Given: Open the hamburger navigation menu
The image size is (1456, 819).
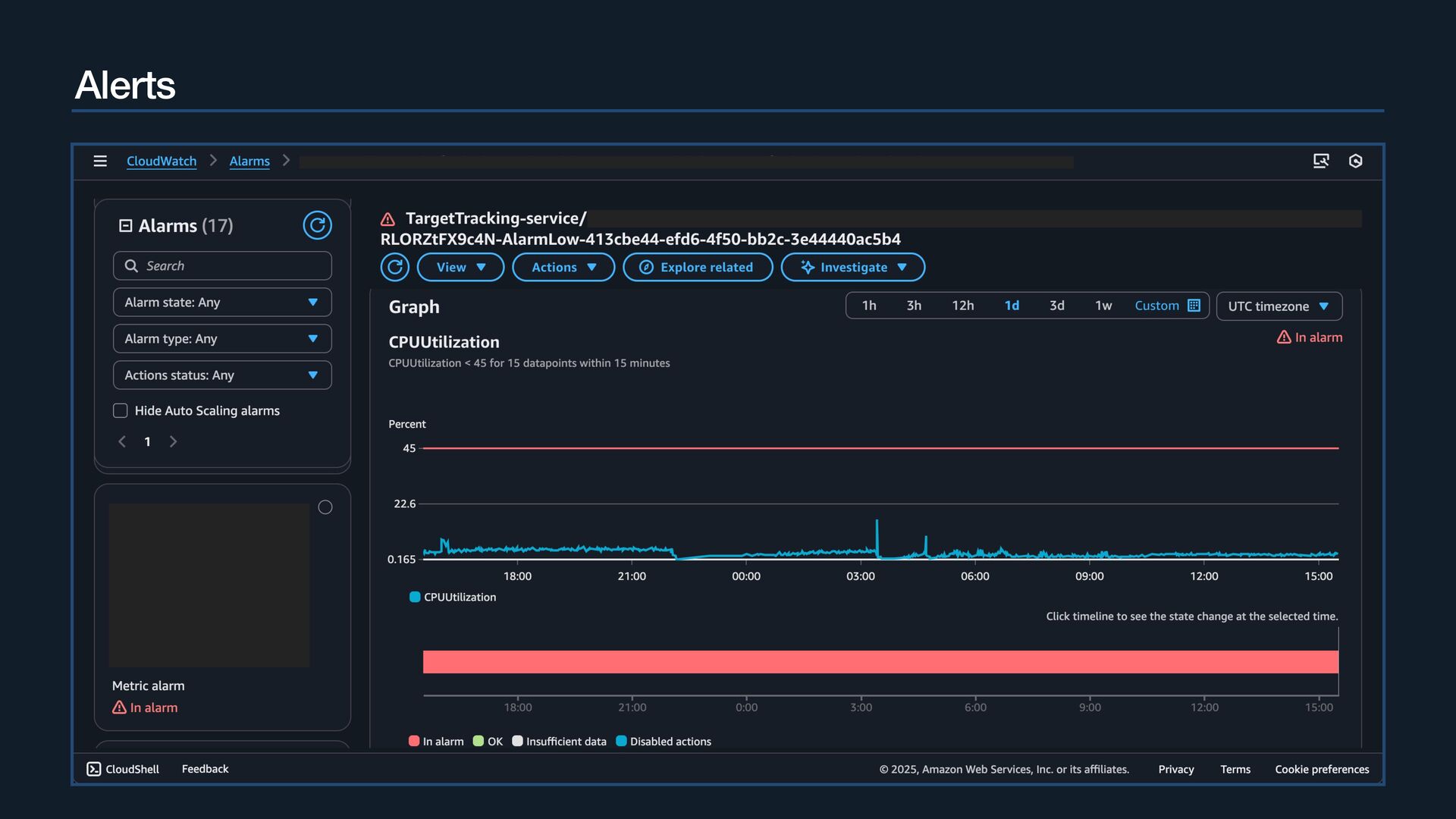Looking at the screenshot, I should [100, 161].
